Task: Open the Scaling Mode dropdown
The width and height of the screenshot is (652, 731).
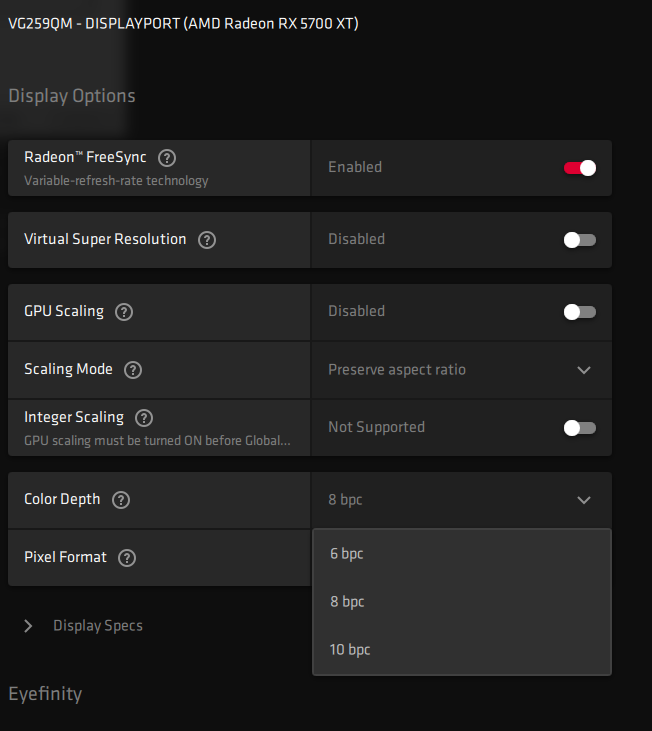Action: pyautogui.click(x=461, y=370)
